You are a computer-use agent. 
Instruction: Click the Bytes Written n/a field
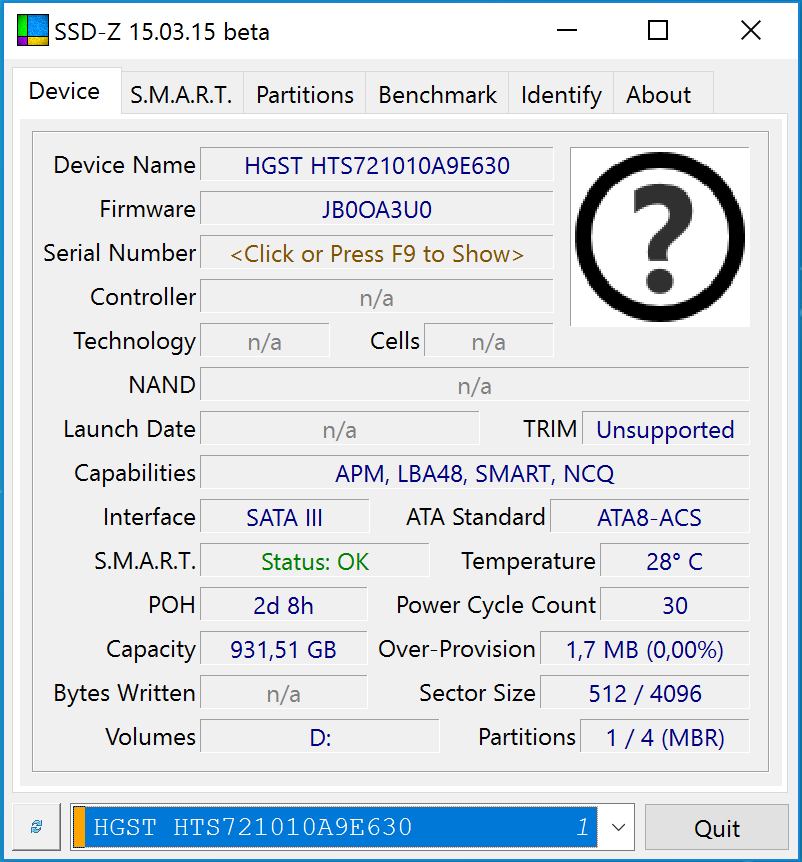[x=284, y=693]
